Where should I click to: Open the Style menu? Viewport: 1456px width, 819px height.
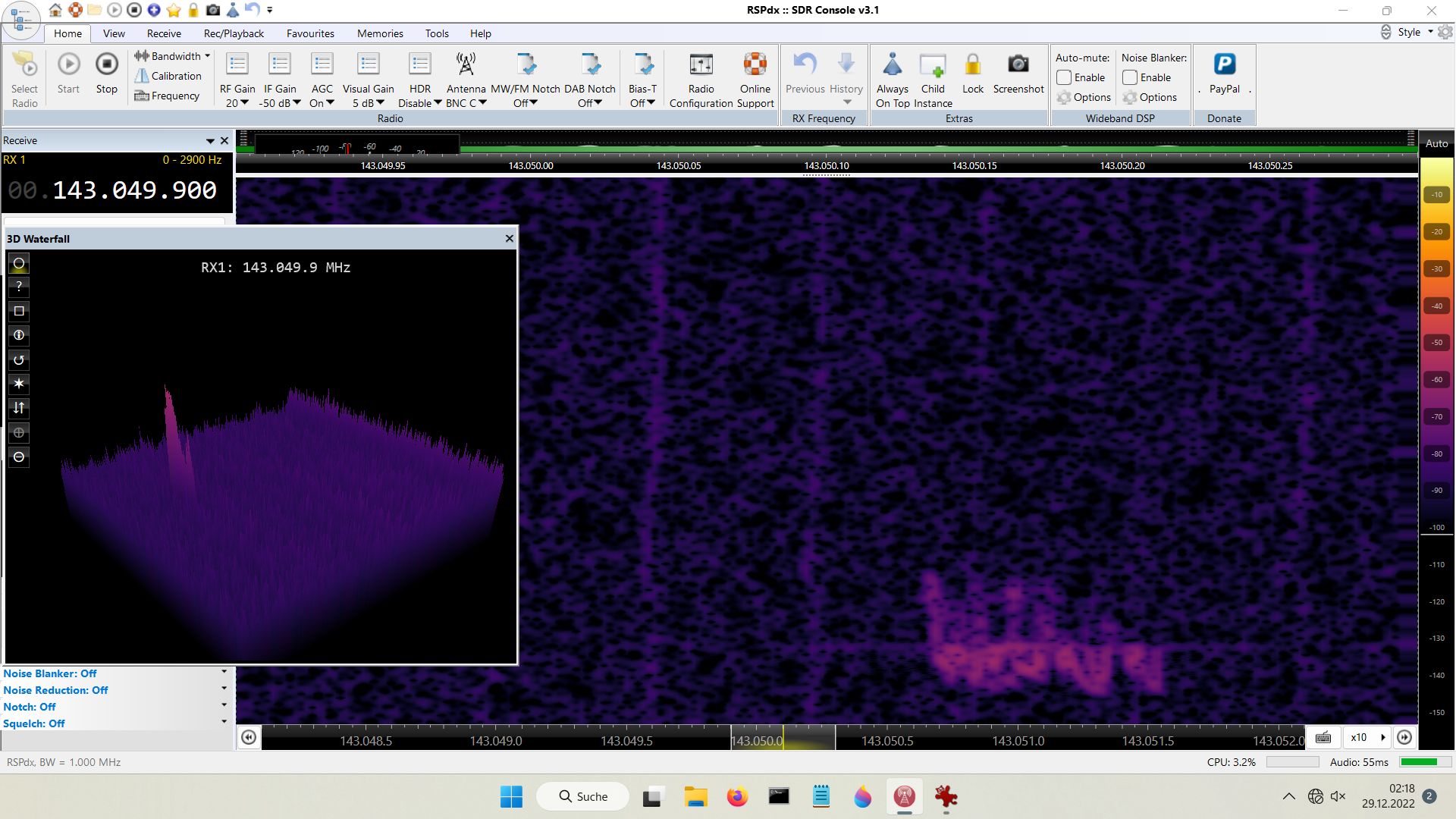point(1414,32)
